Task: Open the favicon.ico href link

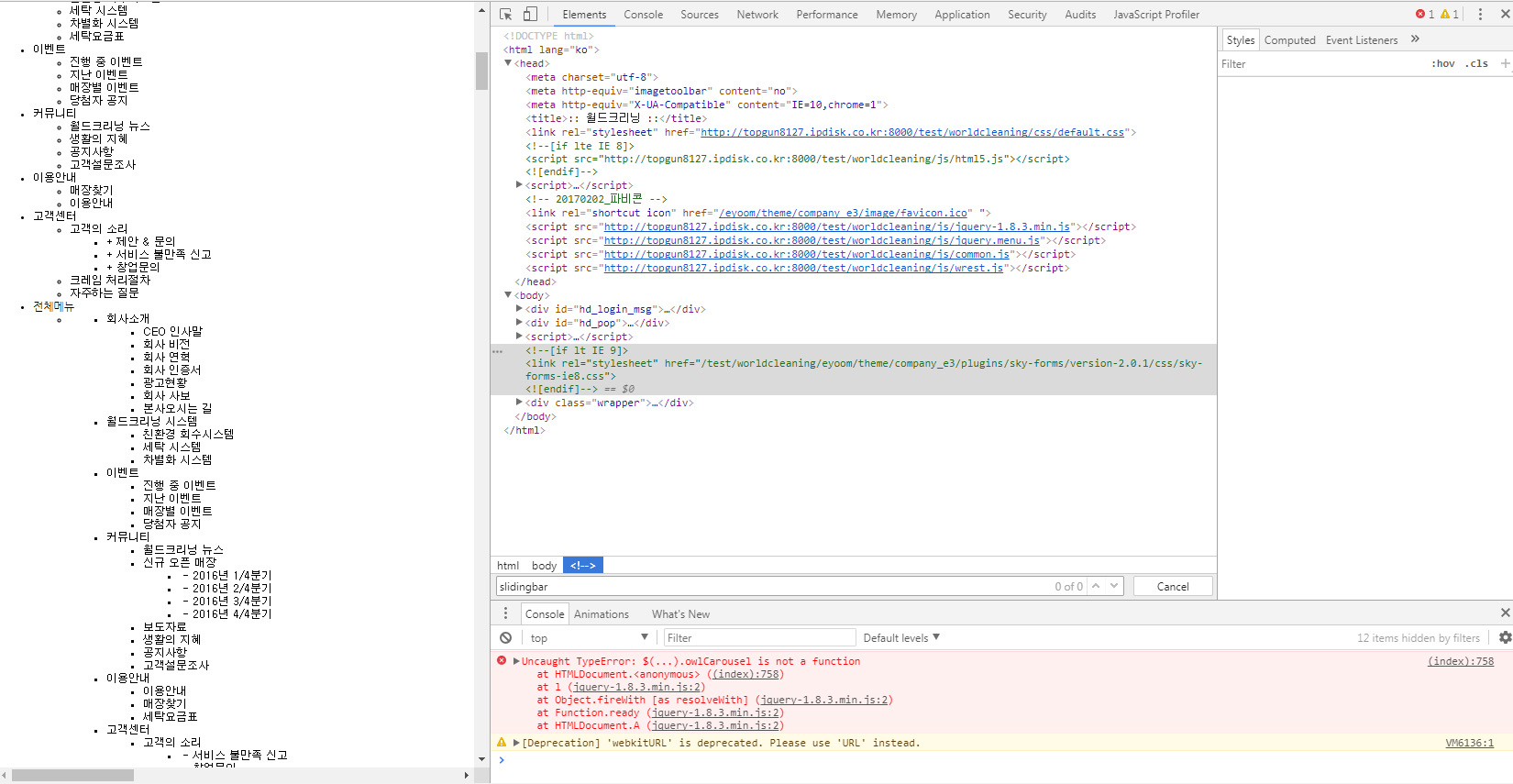Action: click(x=842, y=213)
